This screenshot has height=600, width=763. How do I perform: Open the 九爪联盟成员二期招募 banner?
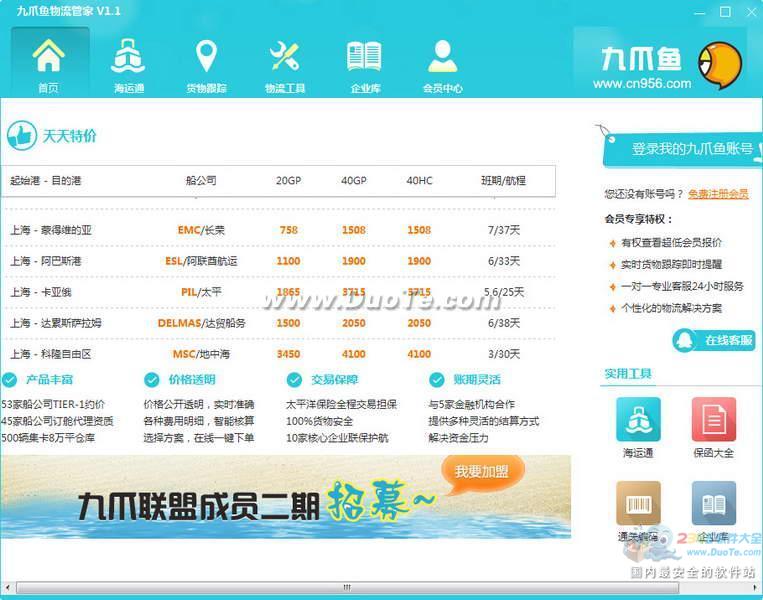point(286,497)
